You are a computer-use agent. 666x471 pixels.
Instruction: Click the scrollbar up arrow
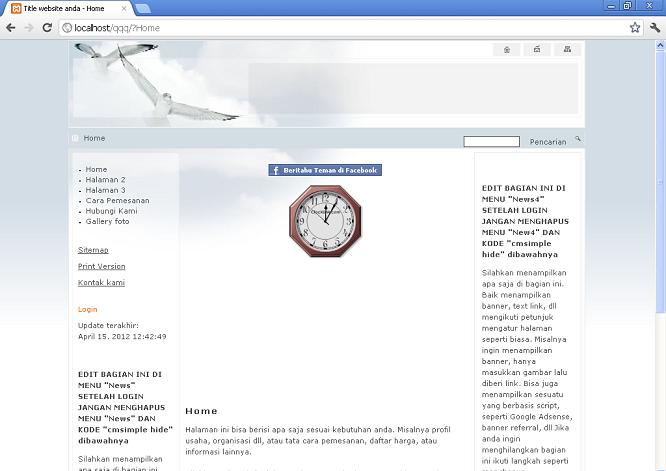point(660,45)
